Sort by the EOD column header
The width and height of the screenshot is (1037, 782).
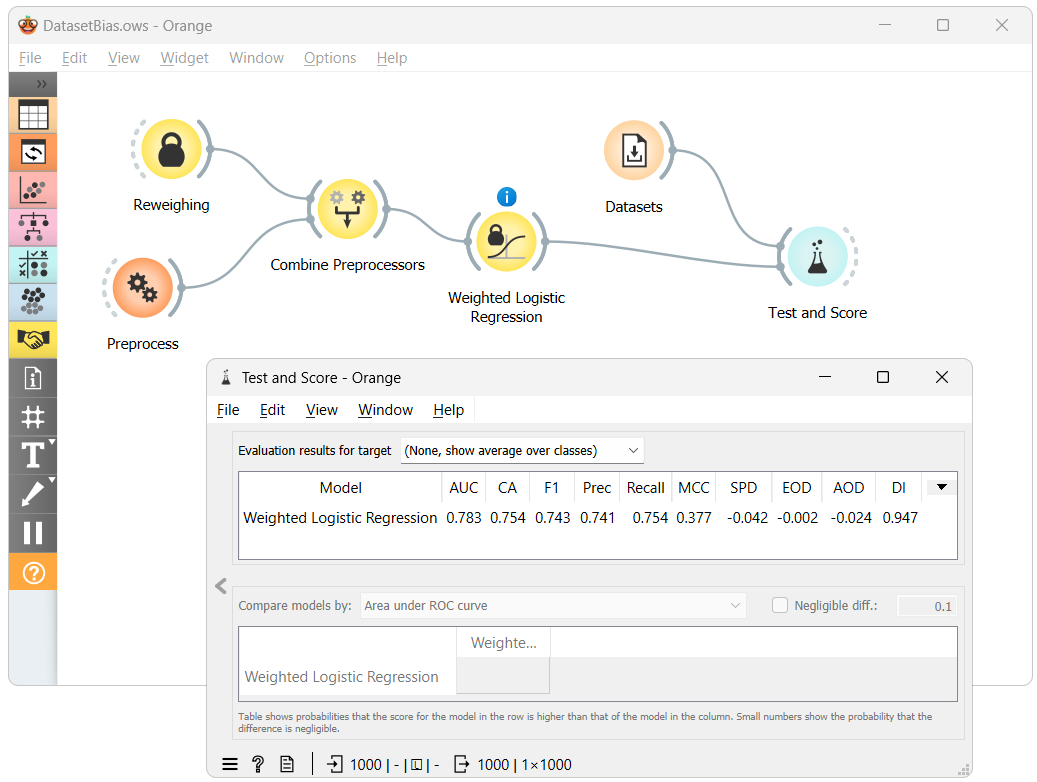[x=796, y=488]
